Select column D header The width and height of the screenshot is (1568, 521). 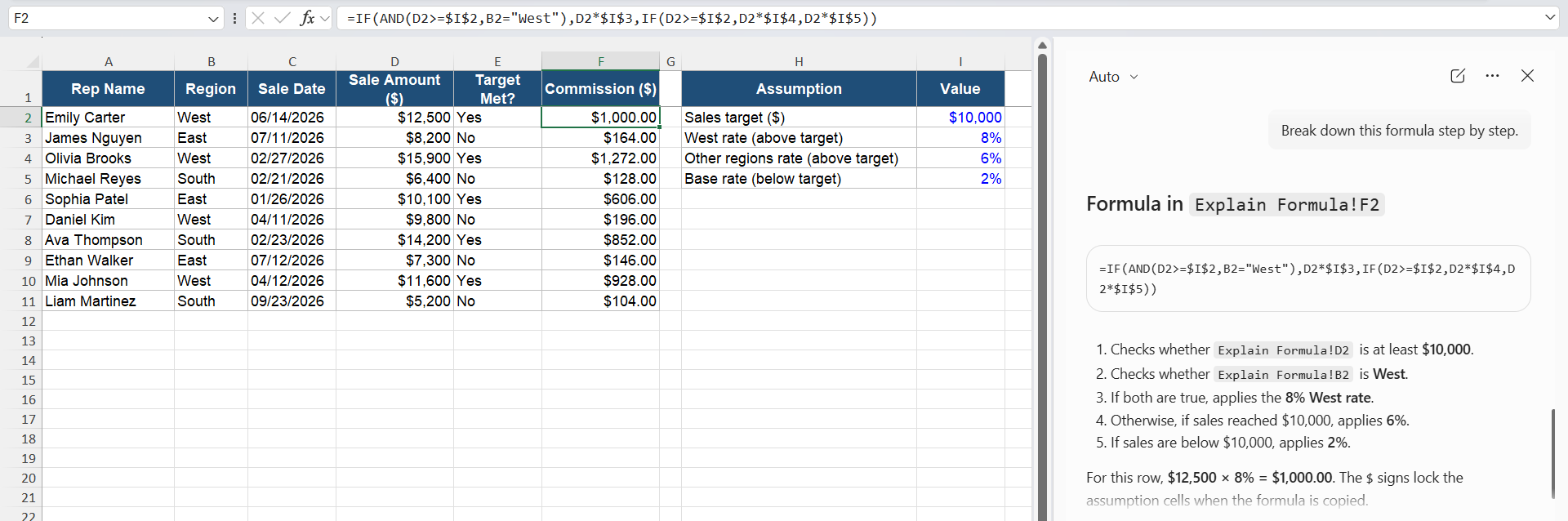click(394, 61)
